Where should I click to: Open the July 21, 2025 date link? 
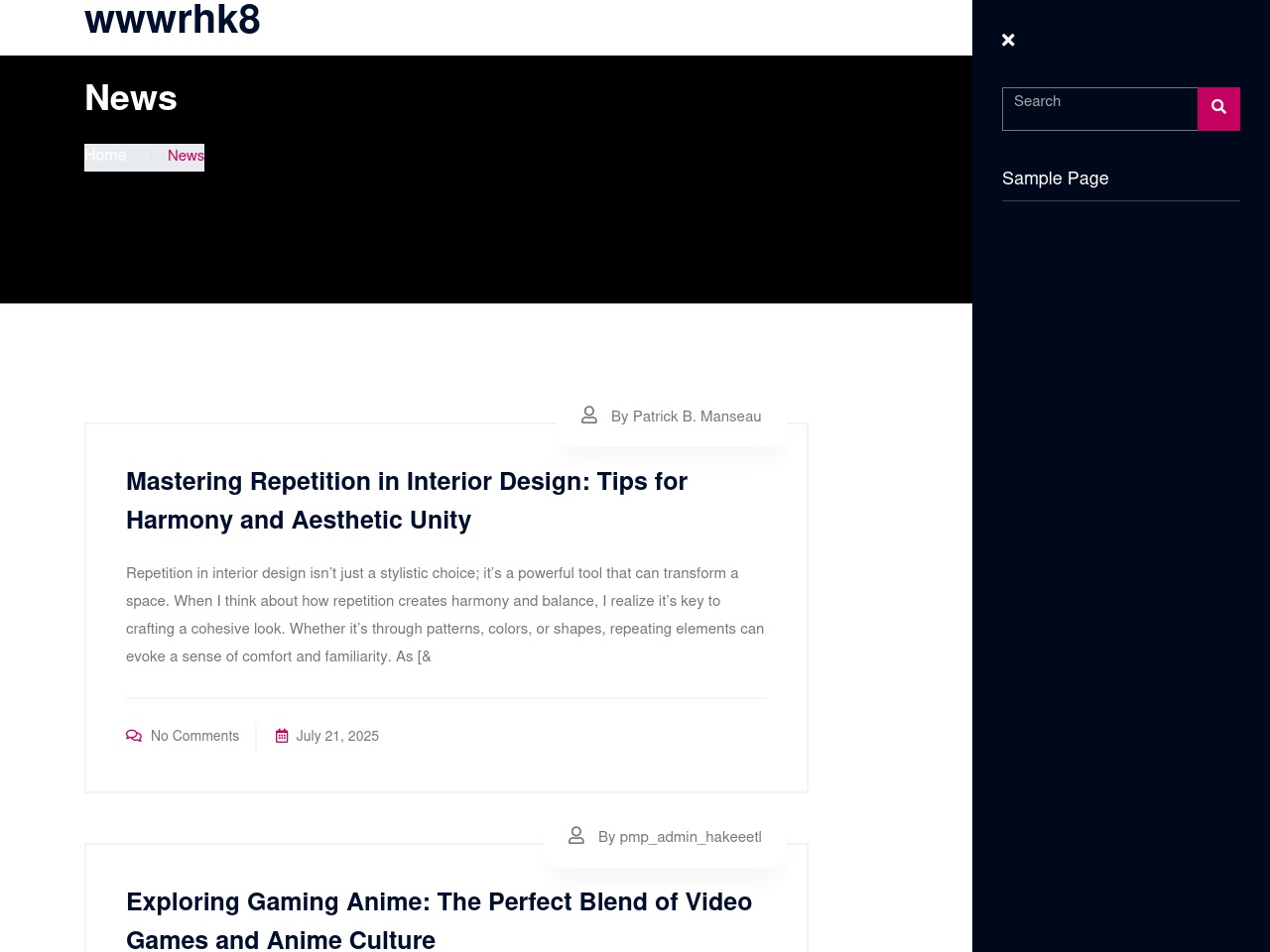click(337, 736)
